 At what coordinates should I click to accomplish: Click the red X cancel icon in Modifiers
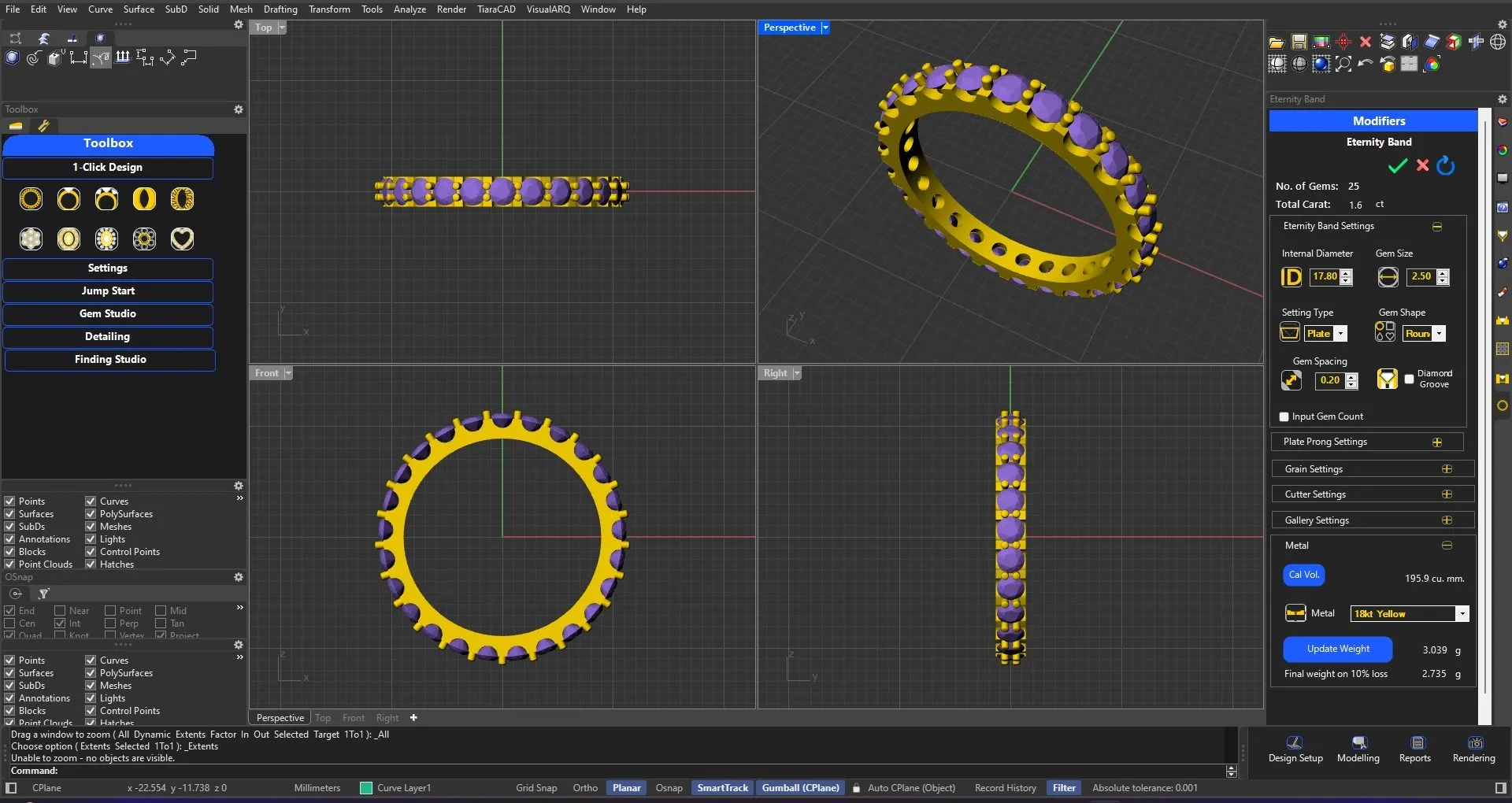click(x=1422, y=165)
